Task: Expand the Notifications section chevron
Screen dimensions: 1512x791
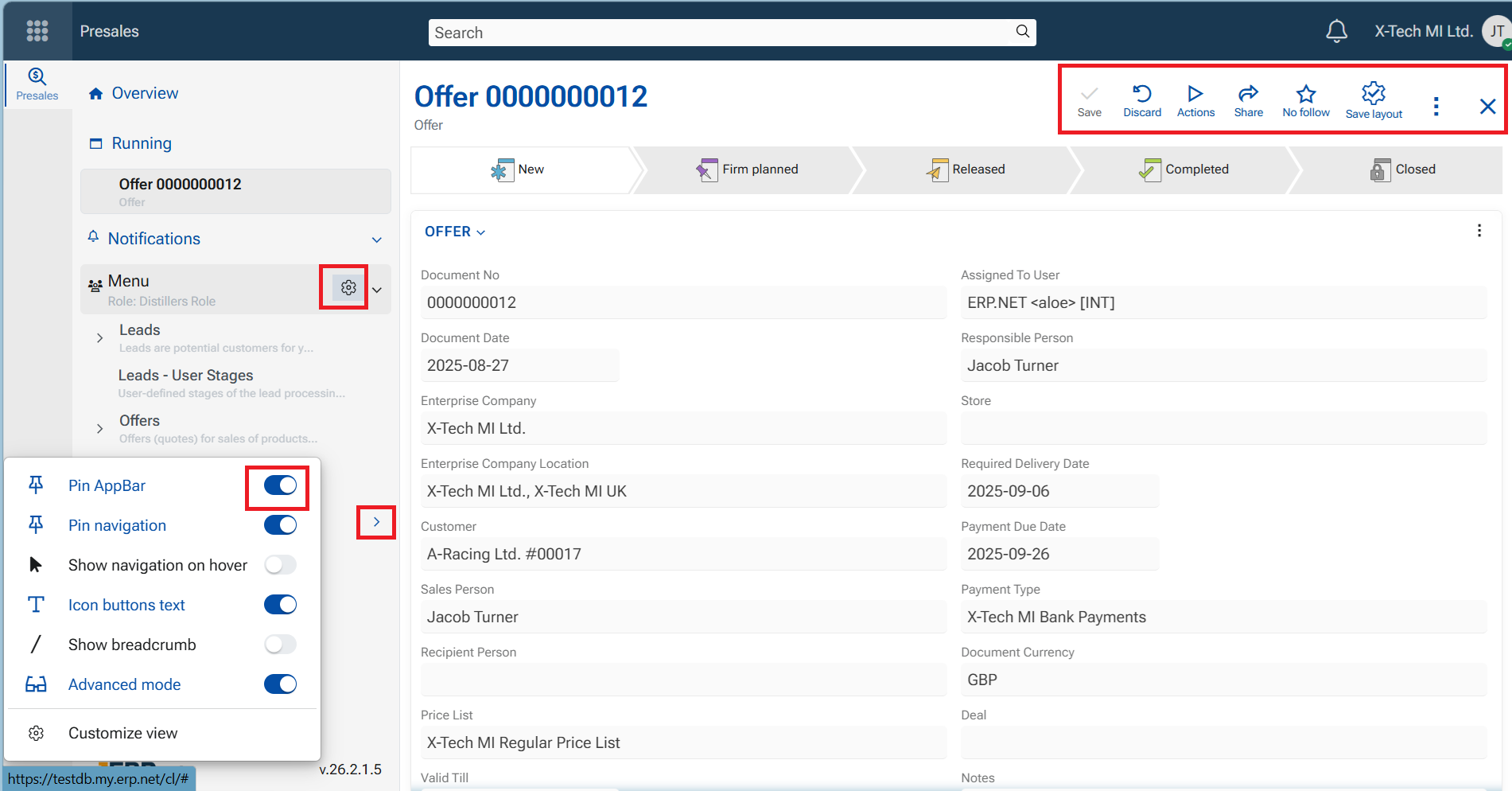Action: [x=377, y=240]
